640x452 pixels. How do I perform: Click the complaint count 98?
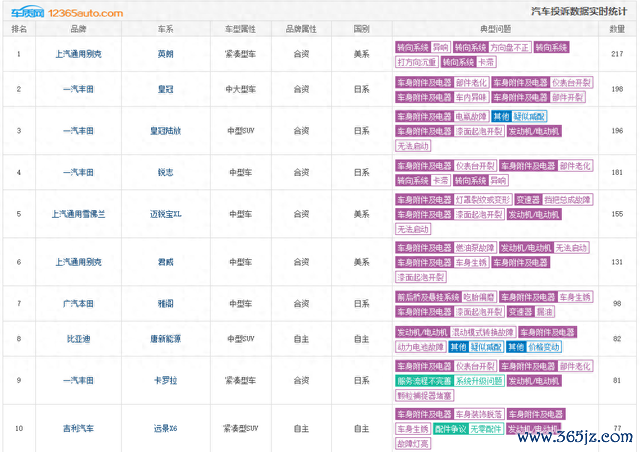tap(617, 304)
